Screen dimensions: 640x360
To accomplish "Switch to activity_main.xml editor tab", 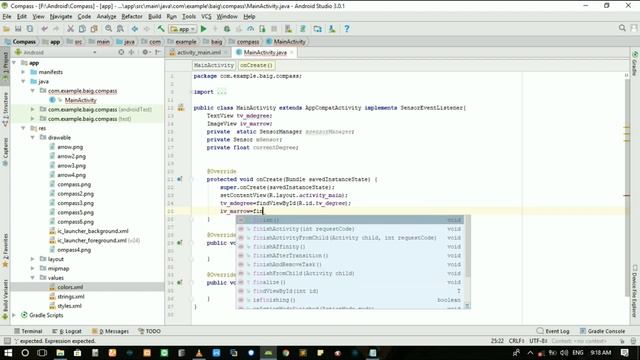I will pyautogui.click(x=199, y=53).
